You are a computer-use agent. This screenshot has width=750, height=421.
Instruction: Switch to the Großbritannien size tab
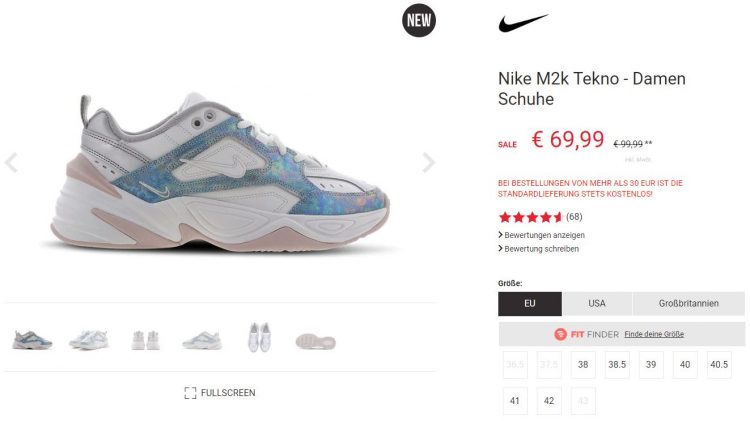(x=688, y=303)
